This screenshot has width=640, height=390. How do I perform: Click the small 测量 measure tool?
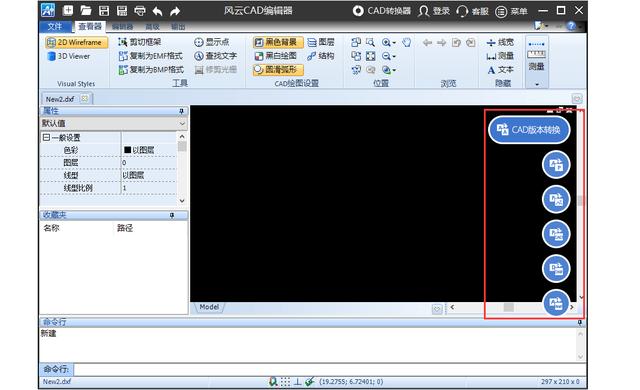[x=500, y=56]
